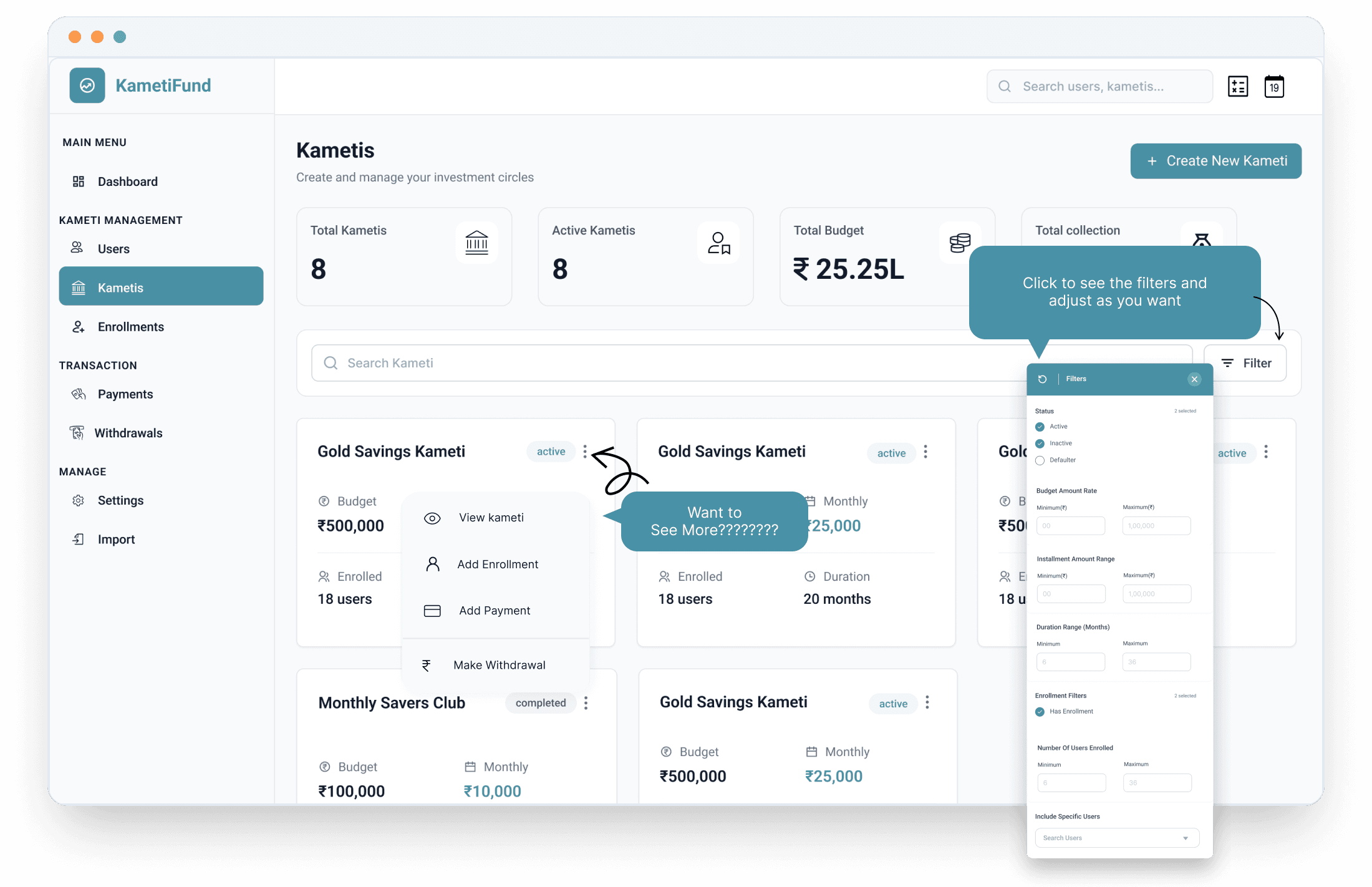Click the eye icon beside View kameti
This screenshot has width=1372, height=887.
[432, 518]
